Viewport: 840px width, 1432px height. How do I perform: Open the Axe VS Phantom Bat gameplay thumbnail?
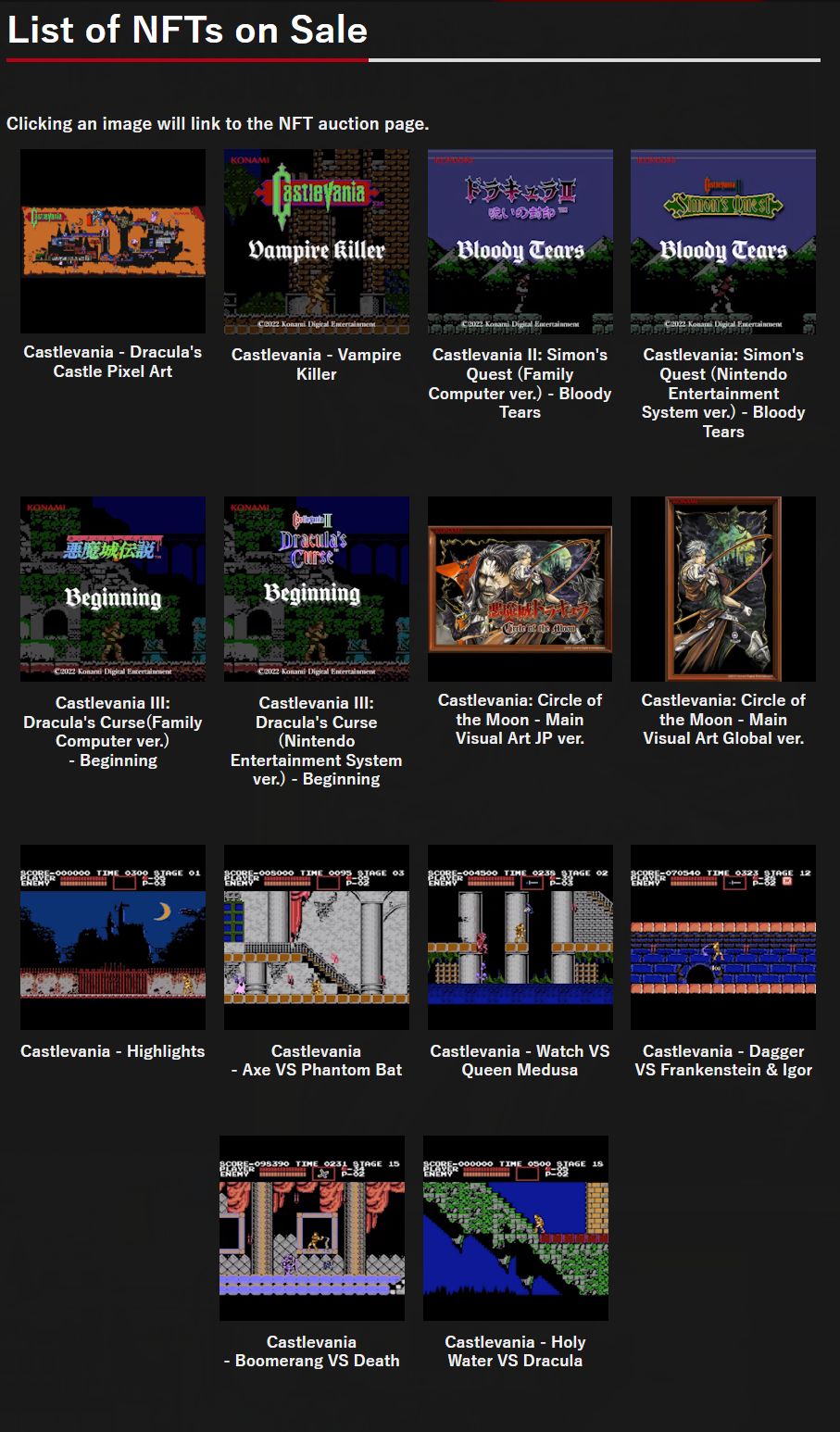coord(317,937)
